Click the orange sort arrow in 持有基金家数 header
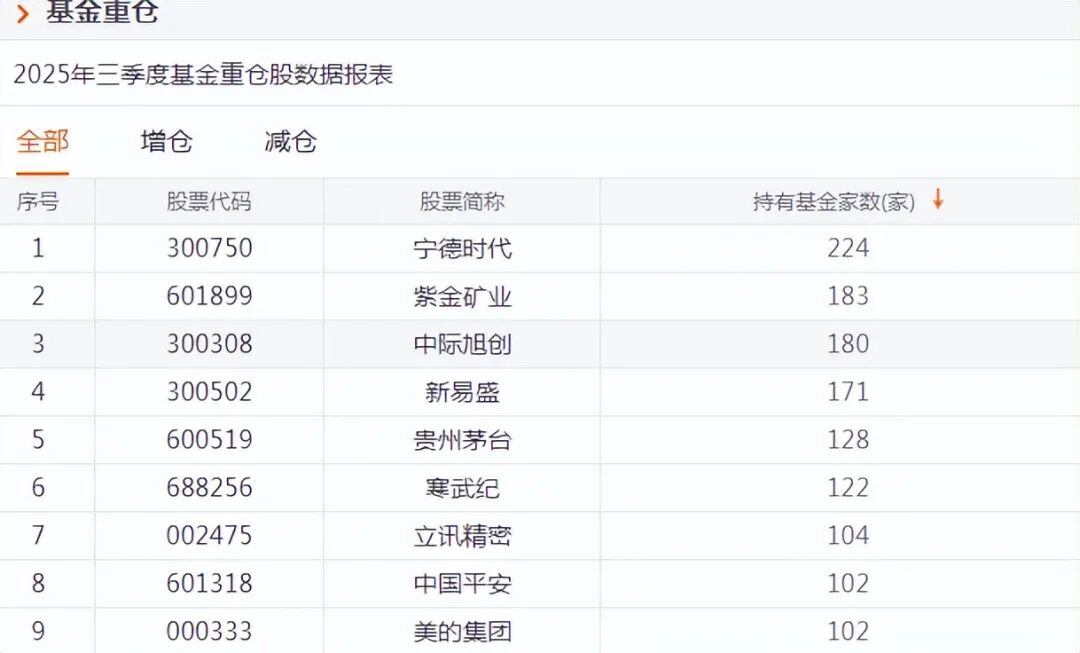Image resolution: width=1080 pixels, height=653 pixels. 937,199
